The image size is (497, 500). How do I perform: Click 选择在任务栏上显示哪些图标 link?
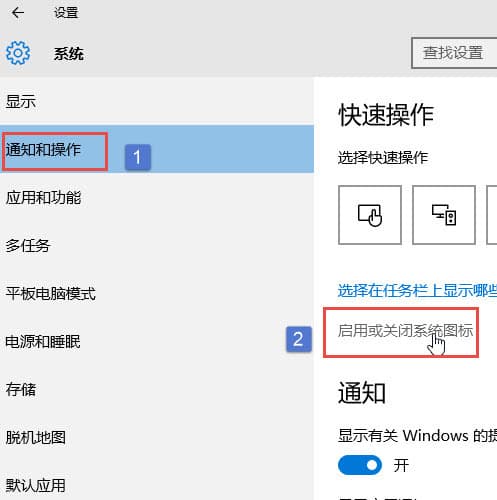pos(417,291)
